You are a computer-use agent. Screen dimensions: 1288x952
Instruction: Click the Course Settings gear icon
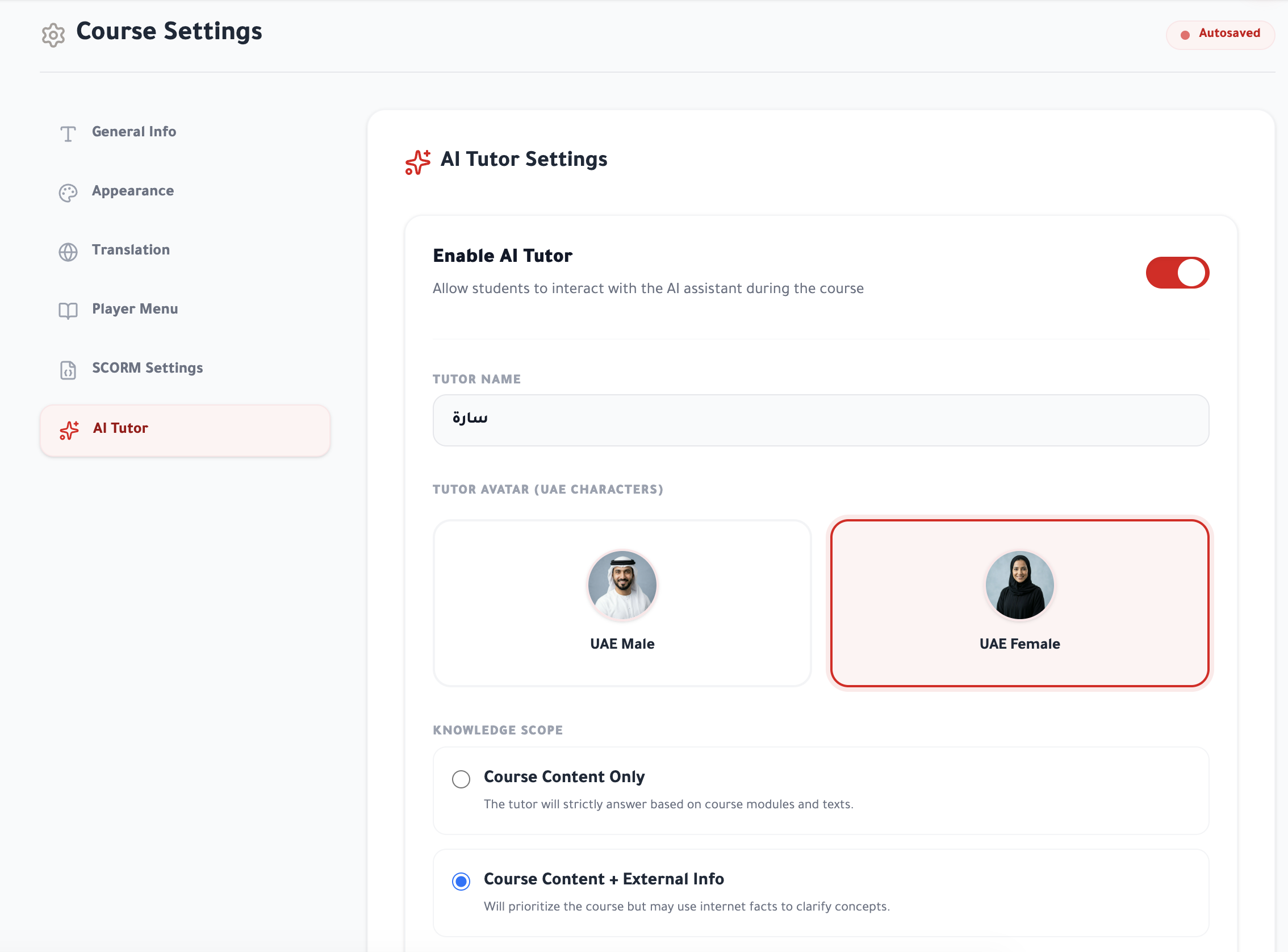click(x=53, y=35)
